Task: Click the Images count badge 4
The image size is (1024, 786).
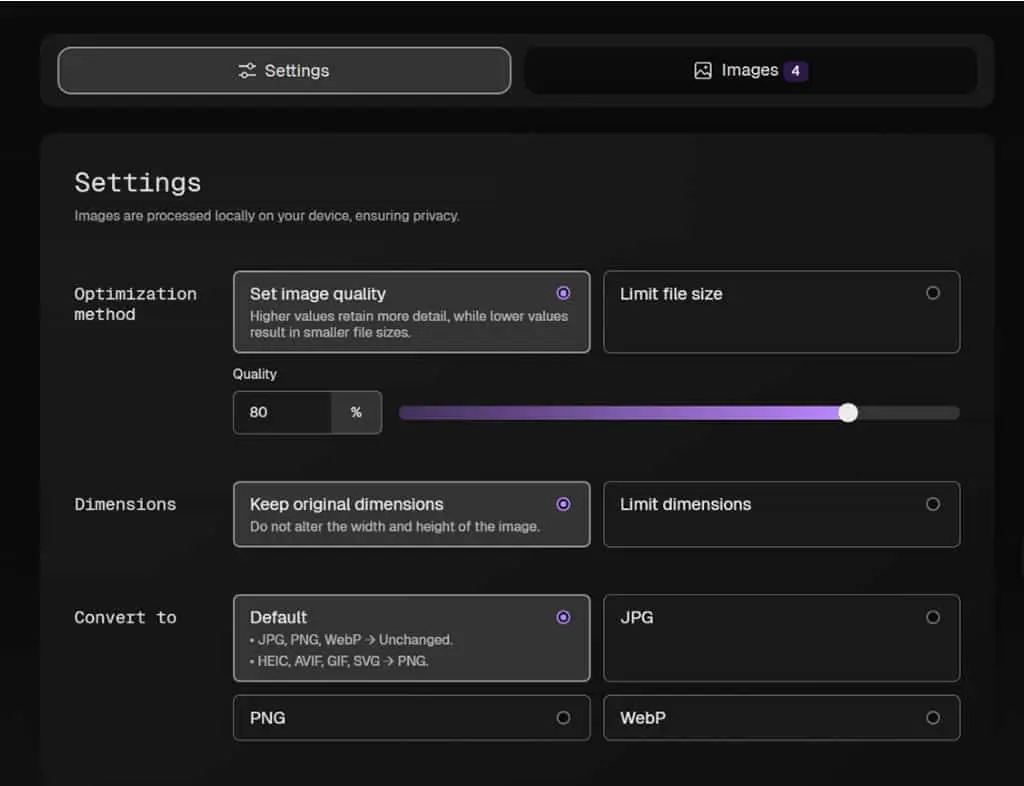Action: click(x=795, y=71)
